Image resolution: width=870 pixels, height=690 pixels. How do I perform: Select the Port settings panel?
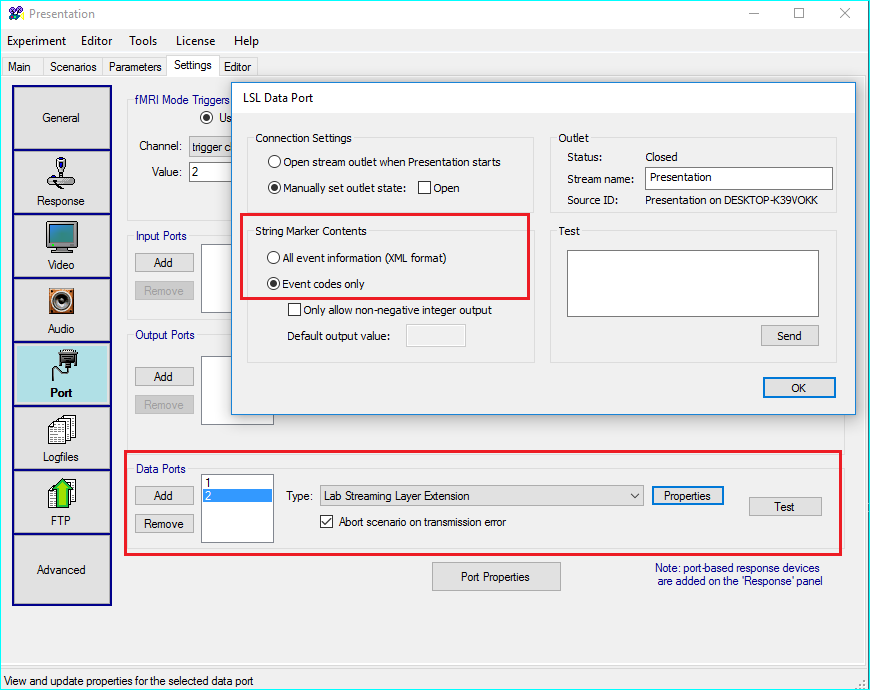point(61,374)
